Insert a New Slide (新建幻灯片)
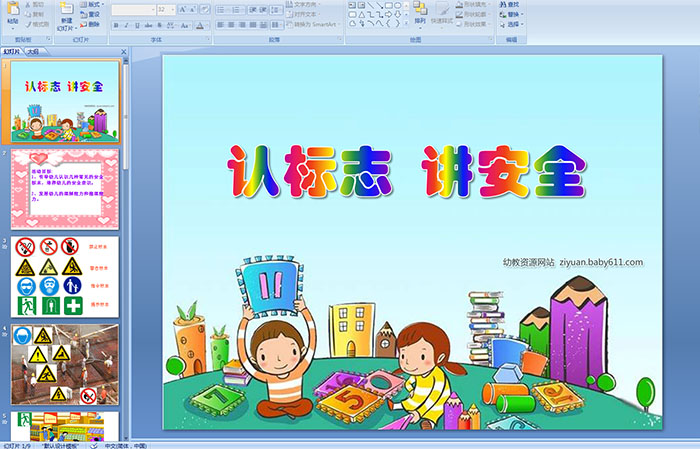Screen dimensions: 700x449 (67, 17)
